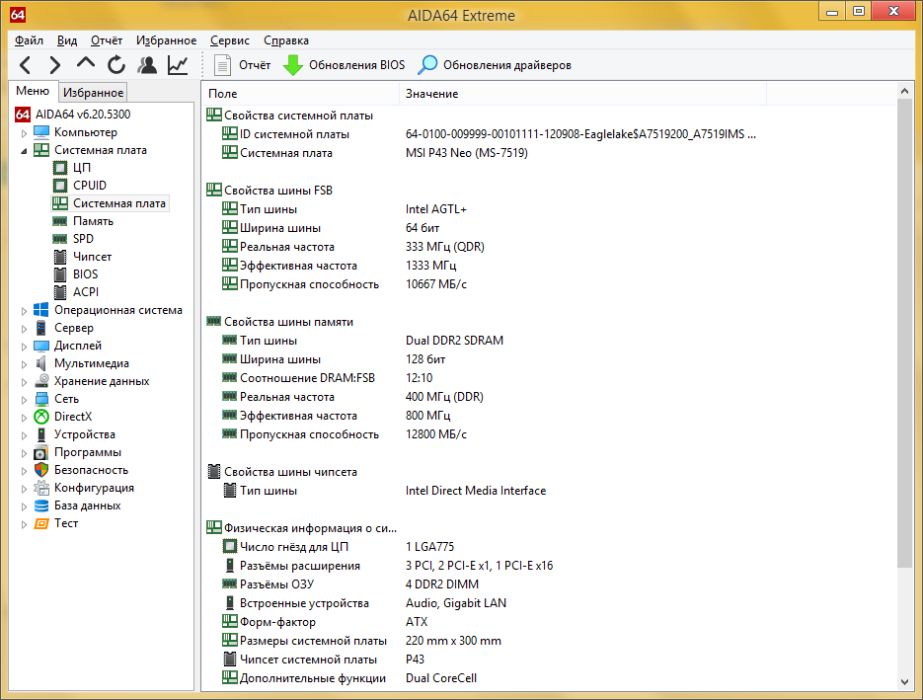Select the Память memory module icon

[x=60, y=221]
